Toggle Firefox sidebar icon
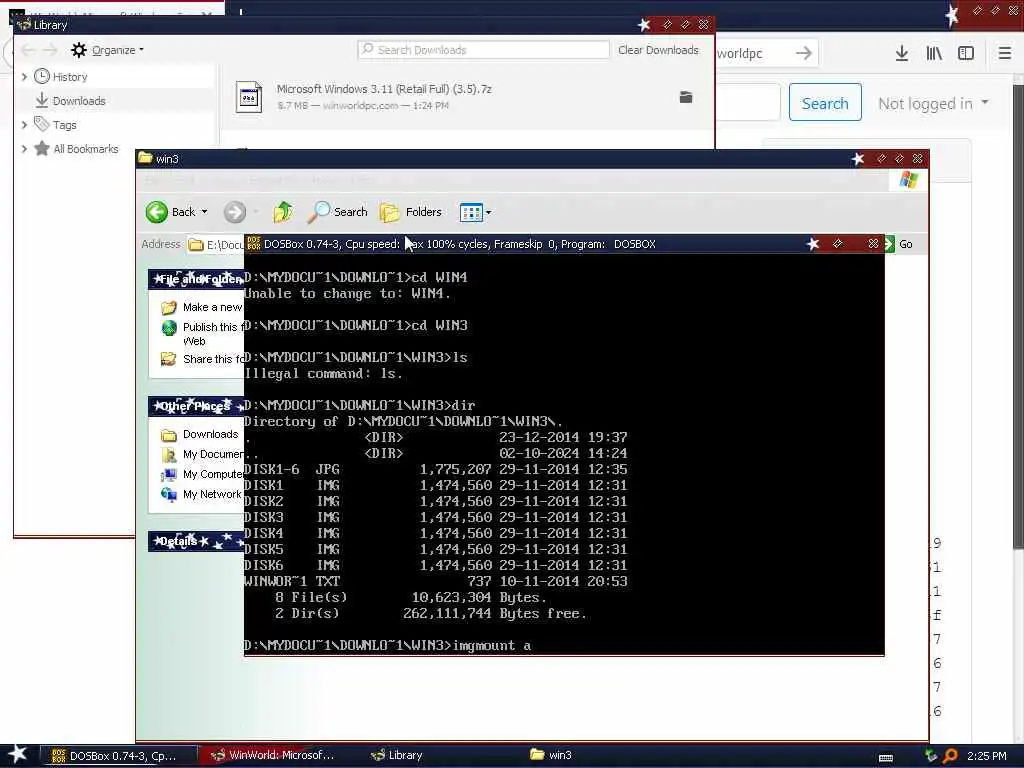Image resolution: width=1024 pixels, height=768 pixels. pyautogui.click(x=966, y=53)
